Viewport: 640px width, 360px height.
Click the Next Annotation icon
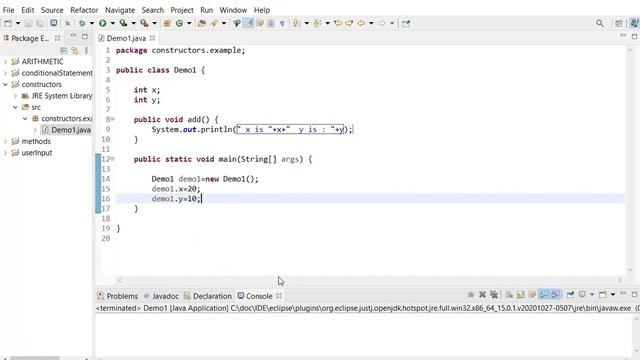coord(296,23)
